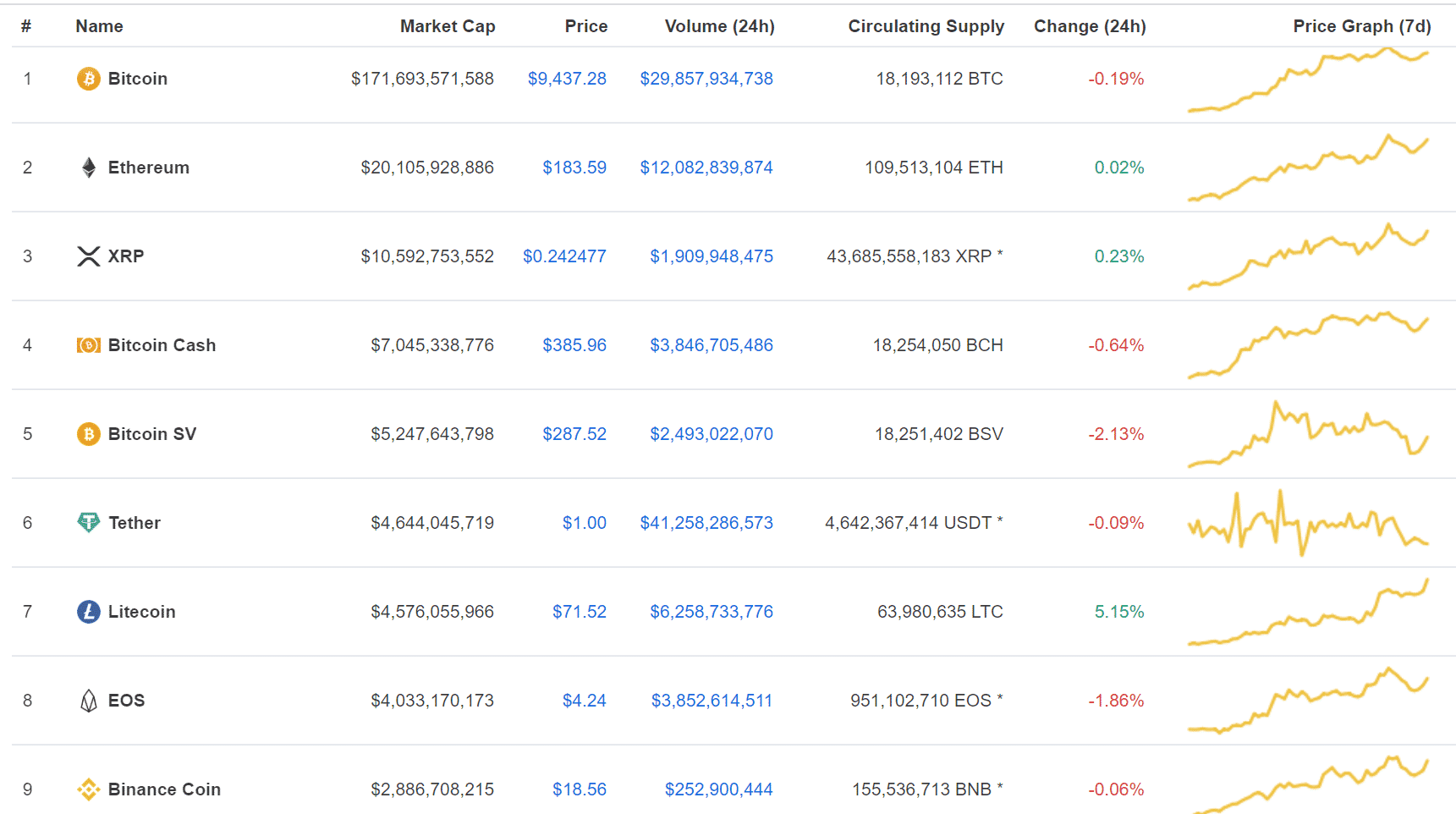This screenshot has width=1456, height=814.
Task: Open the XRP 7-day price graph
Action: [x=1308, y=256]
